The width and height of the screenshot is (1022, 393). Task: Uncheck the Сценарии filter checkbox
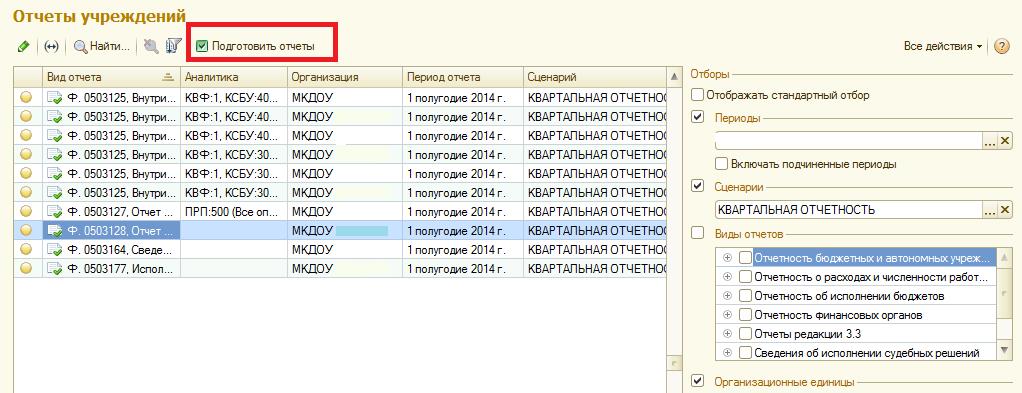tap(698, 186)
